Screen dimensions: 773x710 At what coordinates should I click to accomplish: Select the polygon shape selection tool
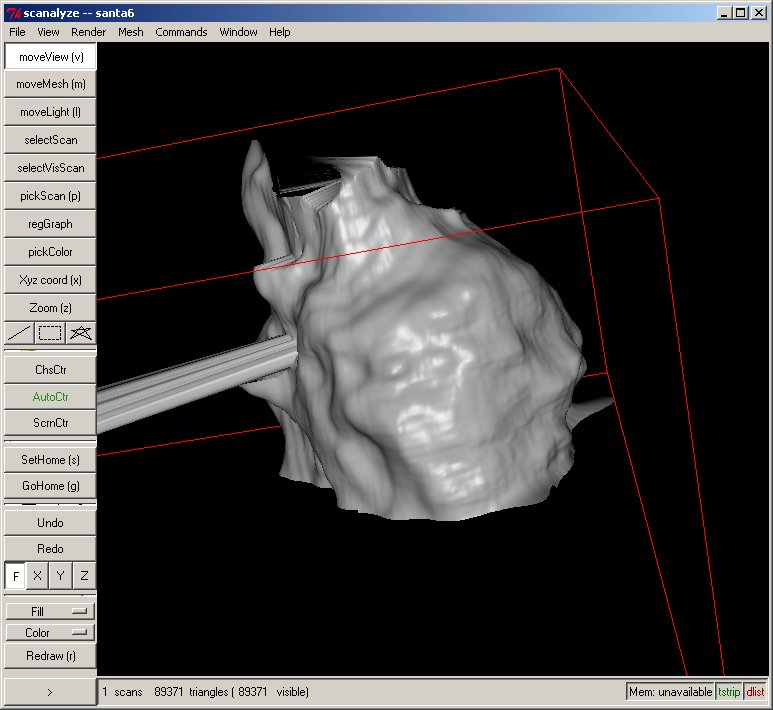[81, 333]
